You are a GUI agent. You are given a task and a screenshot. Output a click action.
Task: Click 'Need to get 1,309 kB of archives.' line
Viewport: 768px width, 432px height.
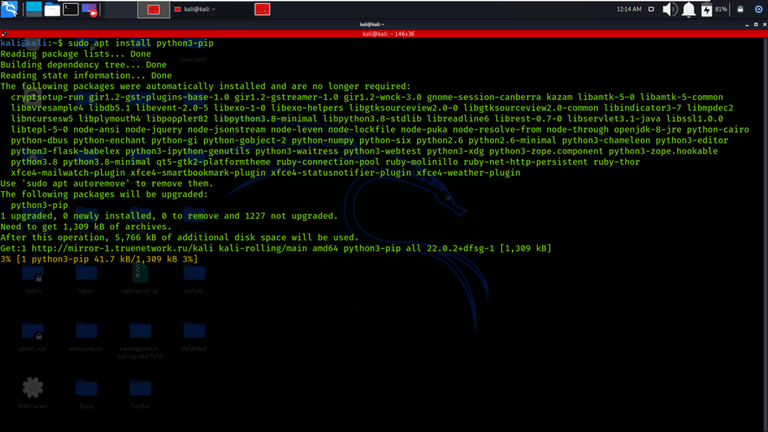pos(86,226)
